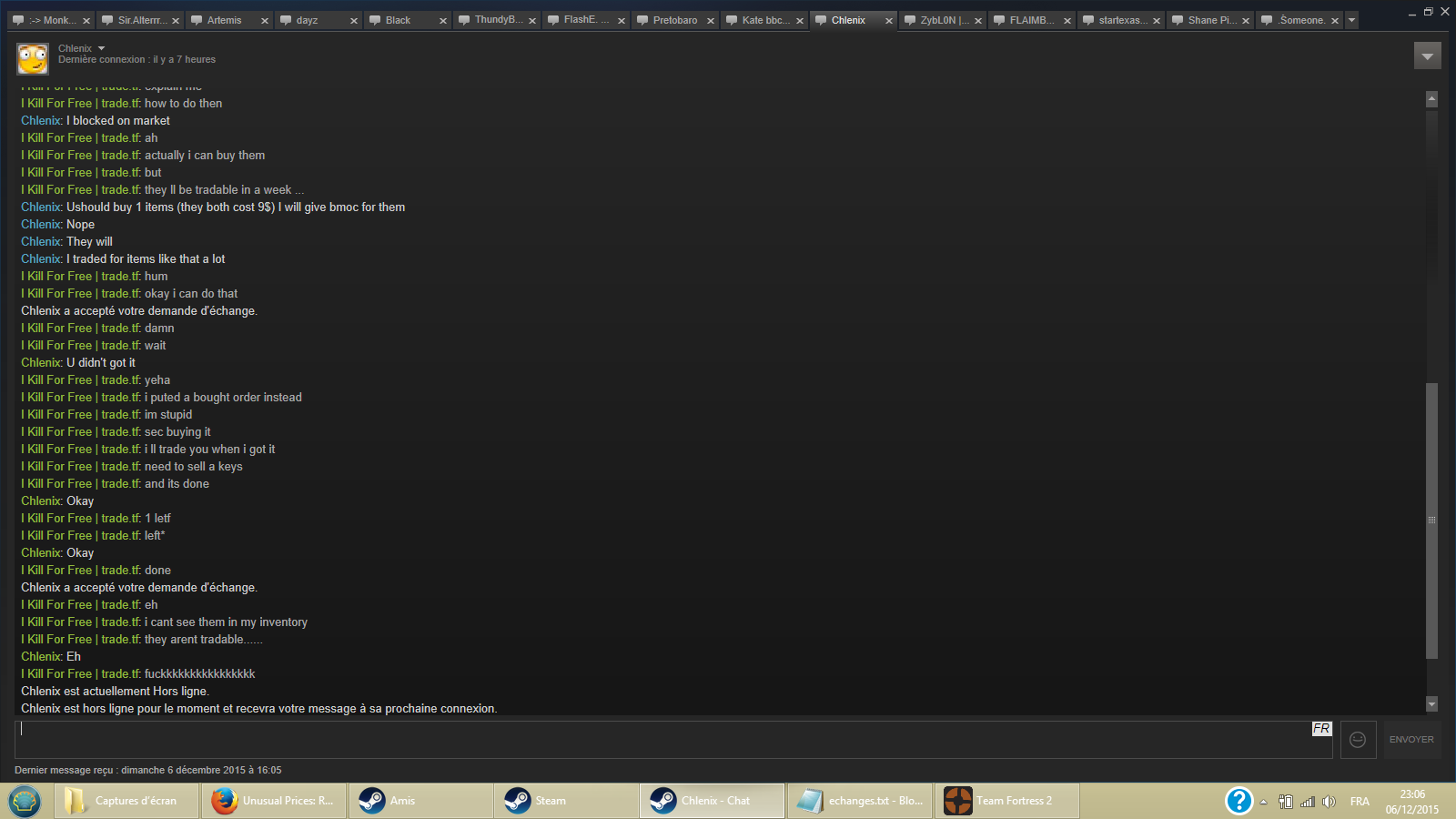Close the Artemis chat tab
The image size is (1456, 819).
click(x=265, y=21)
